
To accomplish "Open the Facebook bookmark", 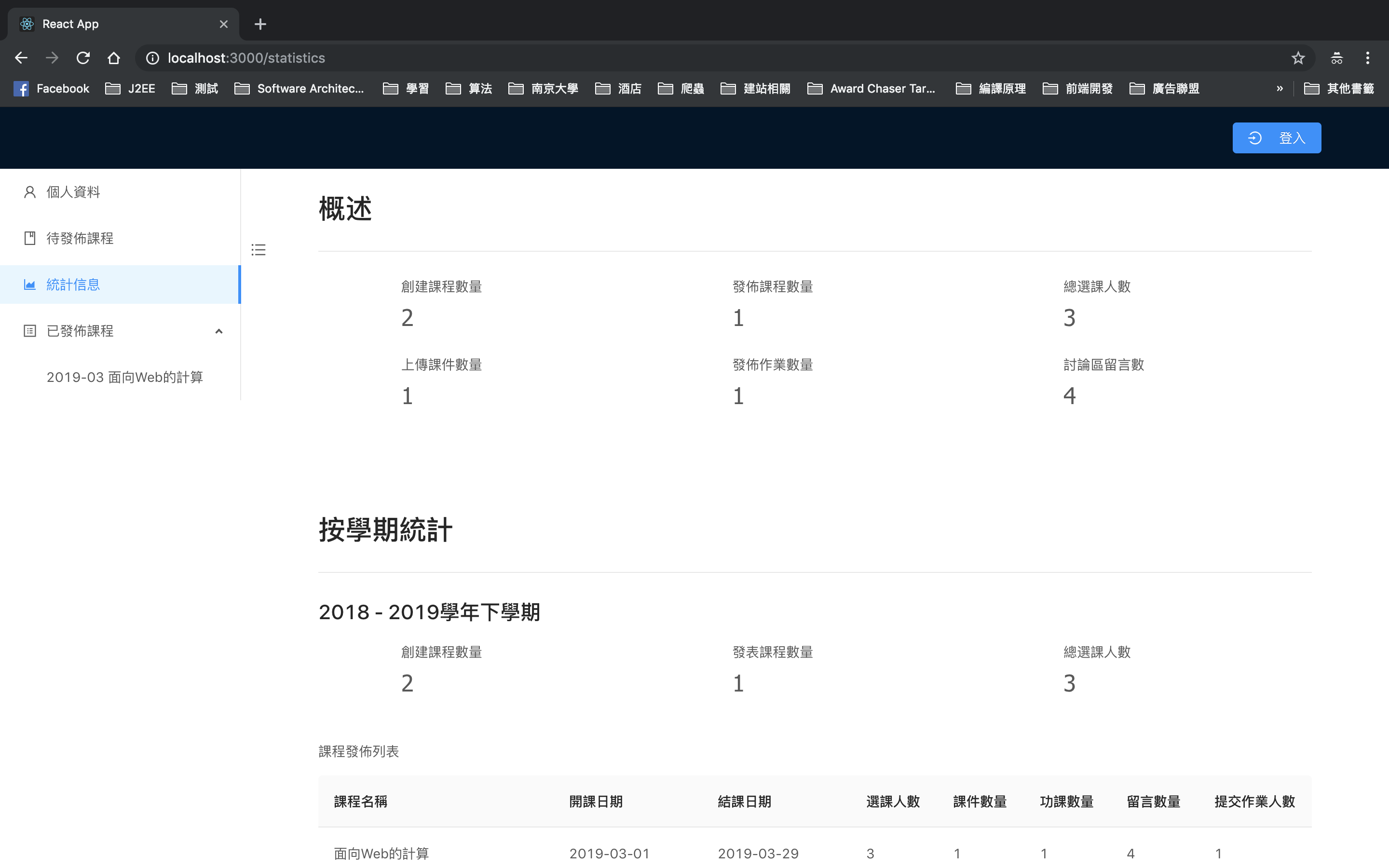I will click(52, 88).
